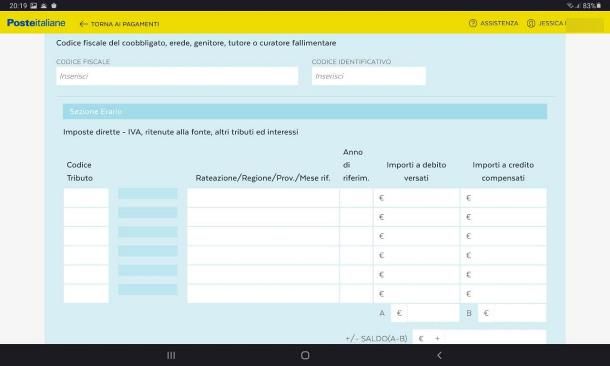This screenshot has width=610, height=366.
Task: Tap Android recent apps button
Action: (171, 355)
